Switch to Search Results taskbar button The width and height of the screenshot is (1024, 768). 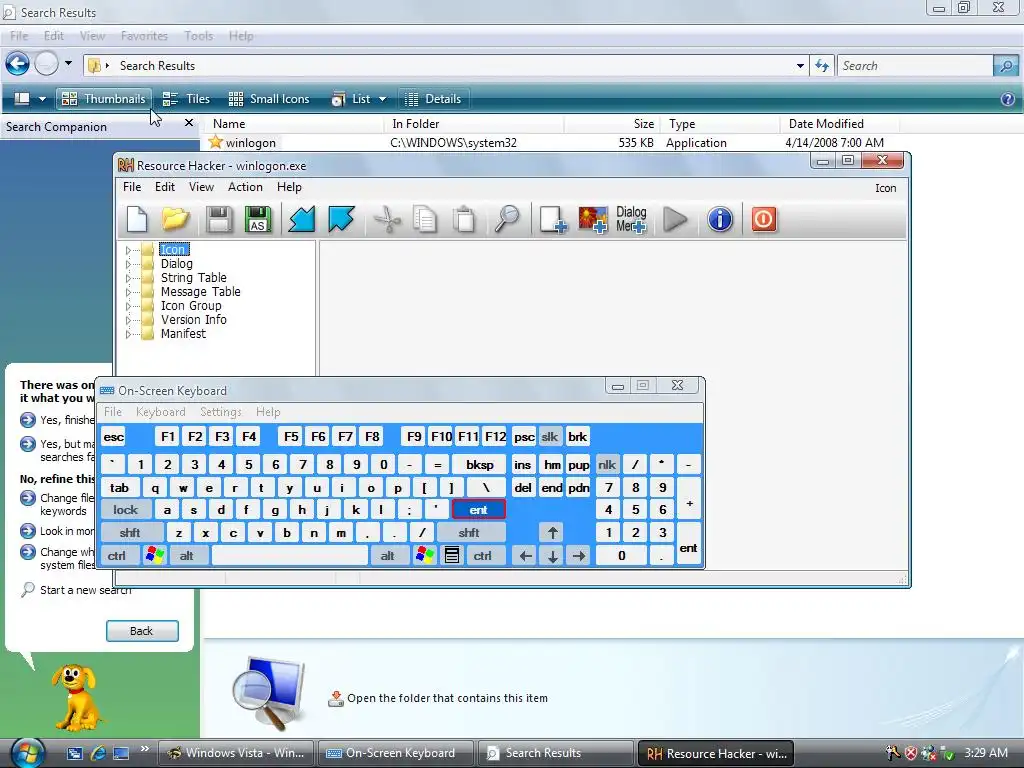[554, 753]
